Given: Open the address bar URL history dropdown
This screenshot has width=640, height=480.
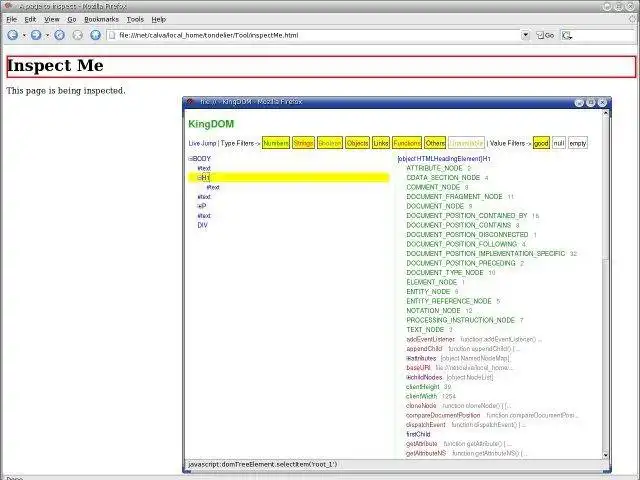Looking at the screenshot, I should pos(525,36).
